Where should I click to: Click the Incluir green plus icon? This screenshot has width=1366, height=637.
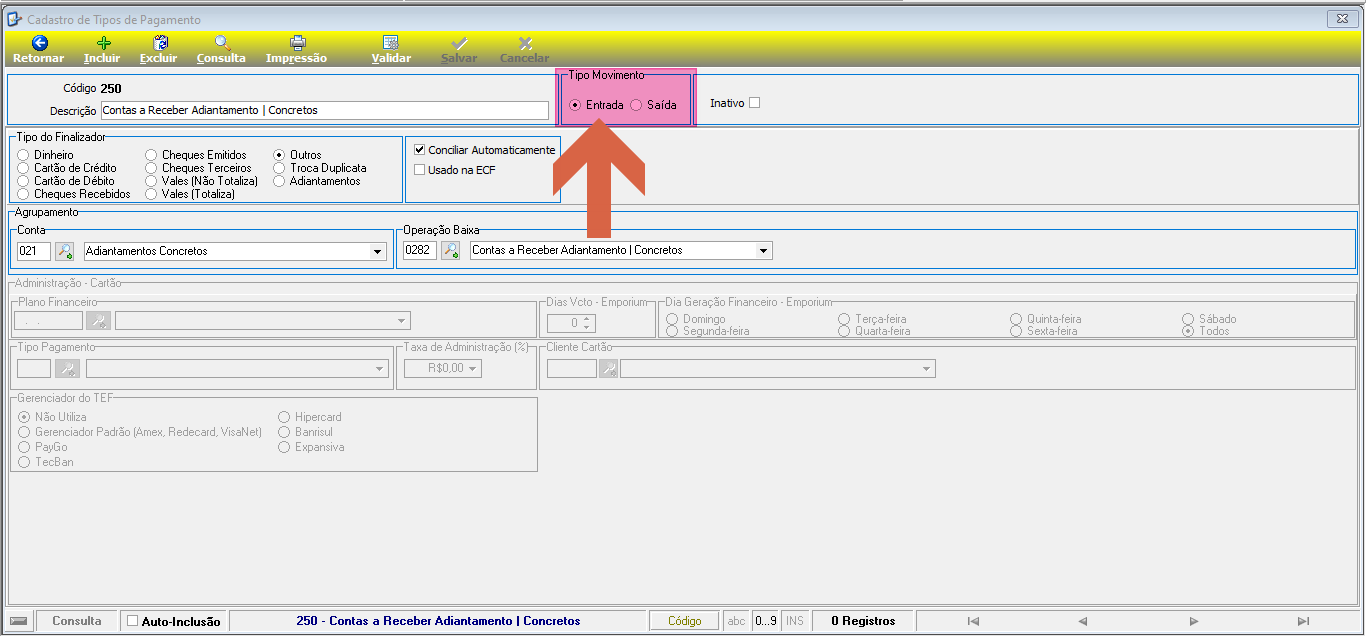coord(103,43)
